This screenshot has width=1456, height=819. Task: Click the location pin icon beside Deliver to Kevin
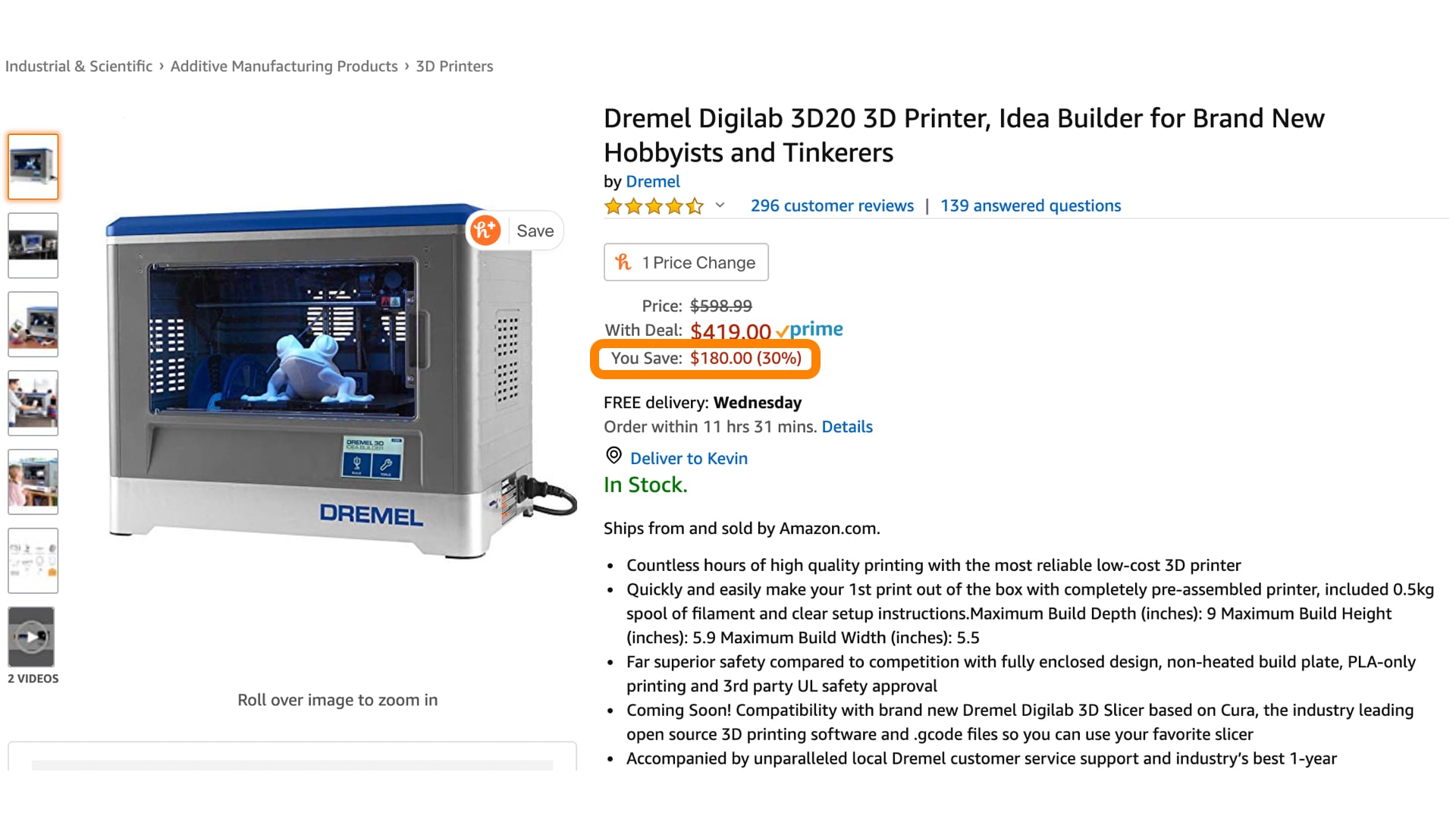[613, 456]
